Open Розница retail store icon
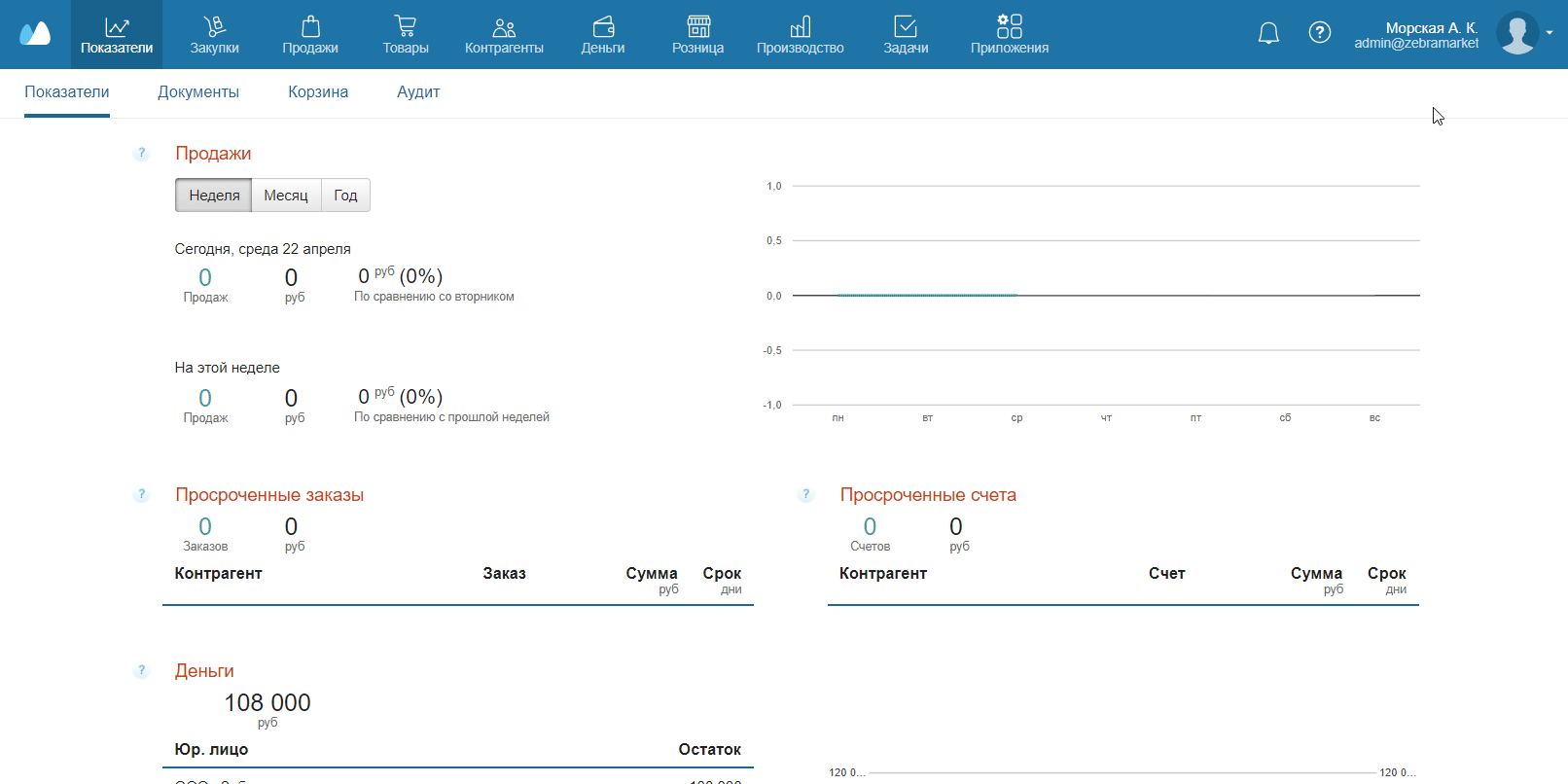The height and width of the screenshot is (784, 1568). coord(698,26)
